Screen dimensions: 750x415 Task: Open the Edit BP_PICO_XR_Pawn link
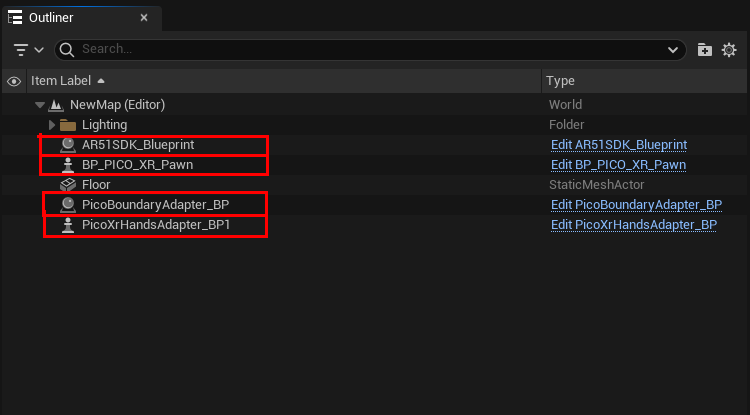pyautogui.click(x=618, y=165)
